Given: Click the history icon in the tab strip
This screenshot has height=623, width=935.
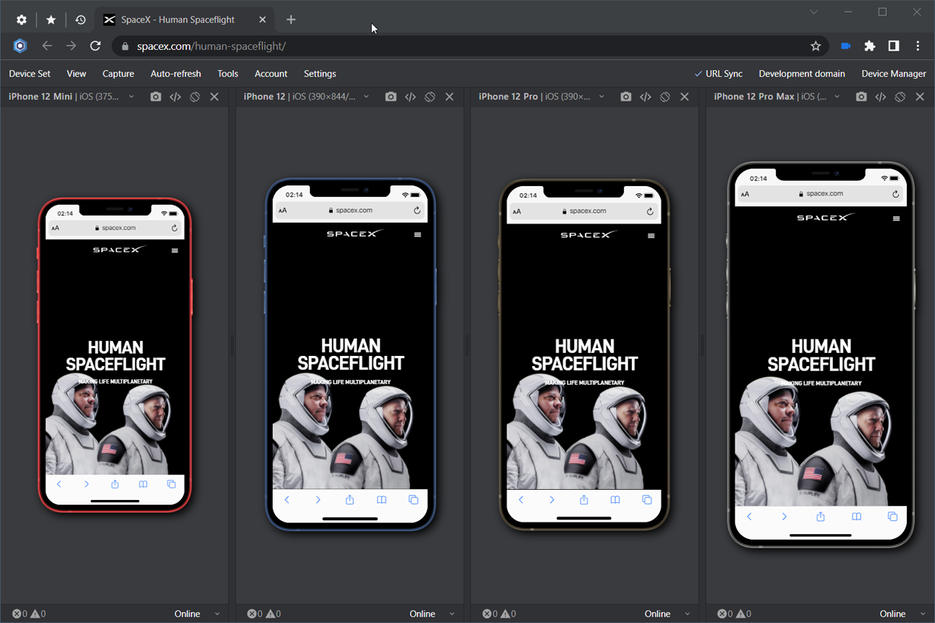Looking at the screenshot, I should (80, 20).
